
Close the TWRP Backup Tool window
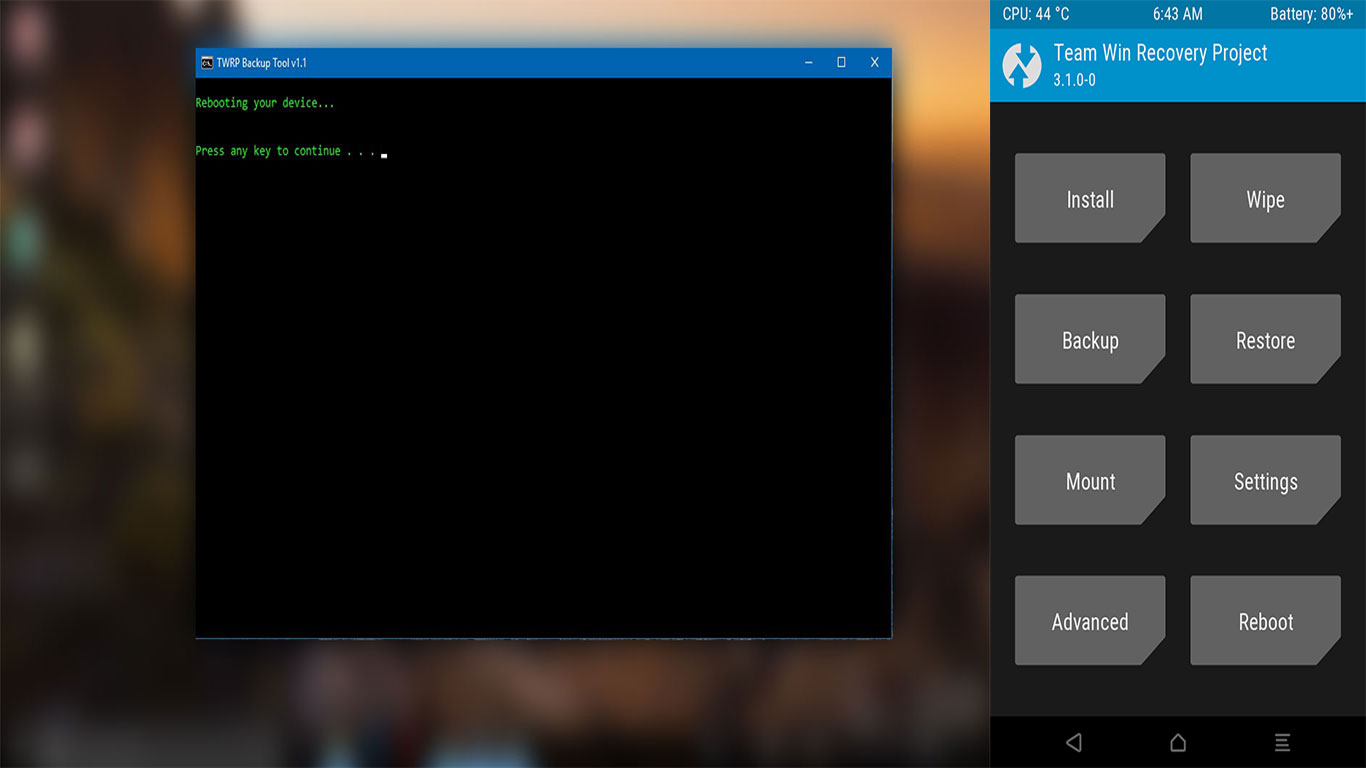click(x=874, y=63)
